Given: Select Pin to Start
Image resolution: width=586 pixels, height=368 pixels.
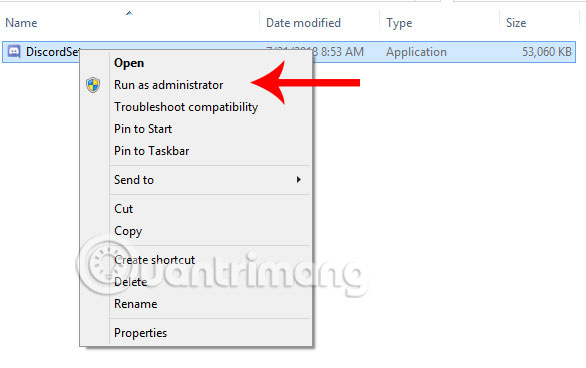Looking at the screenshot, I should (x=143, y=129).
